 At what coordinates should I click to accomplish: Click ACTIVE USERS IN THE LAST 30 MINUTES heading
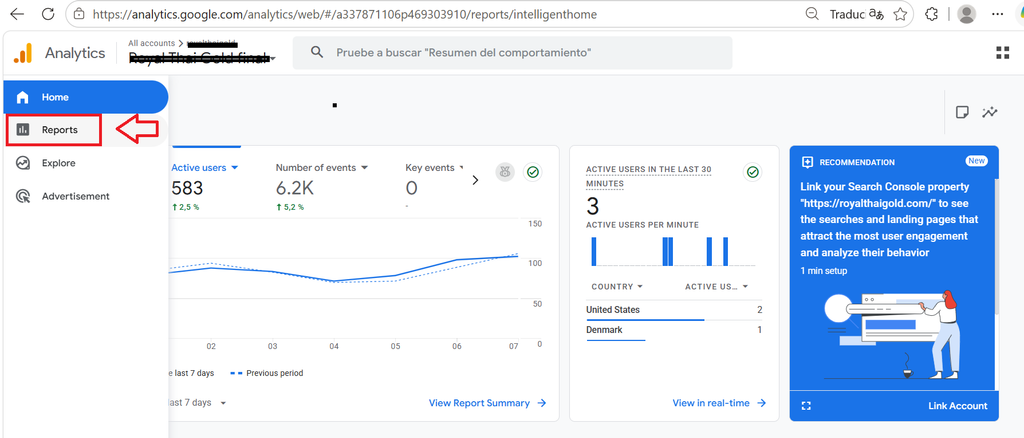coord(648,176)
